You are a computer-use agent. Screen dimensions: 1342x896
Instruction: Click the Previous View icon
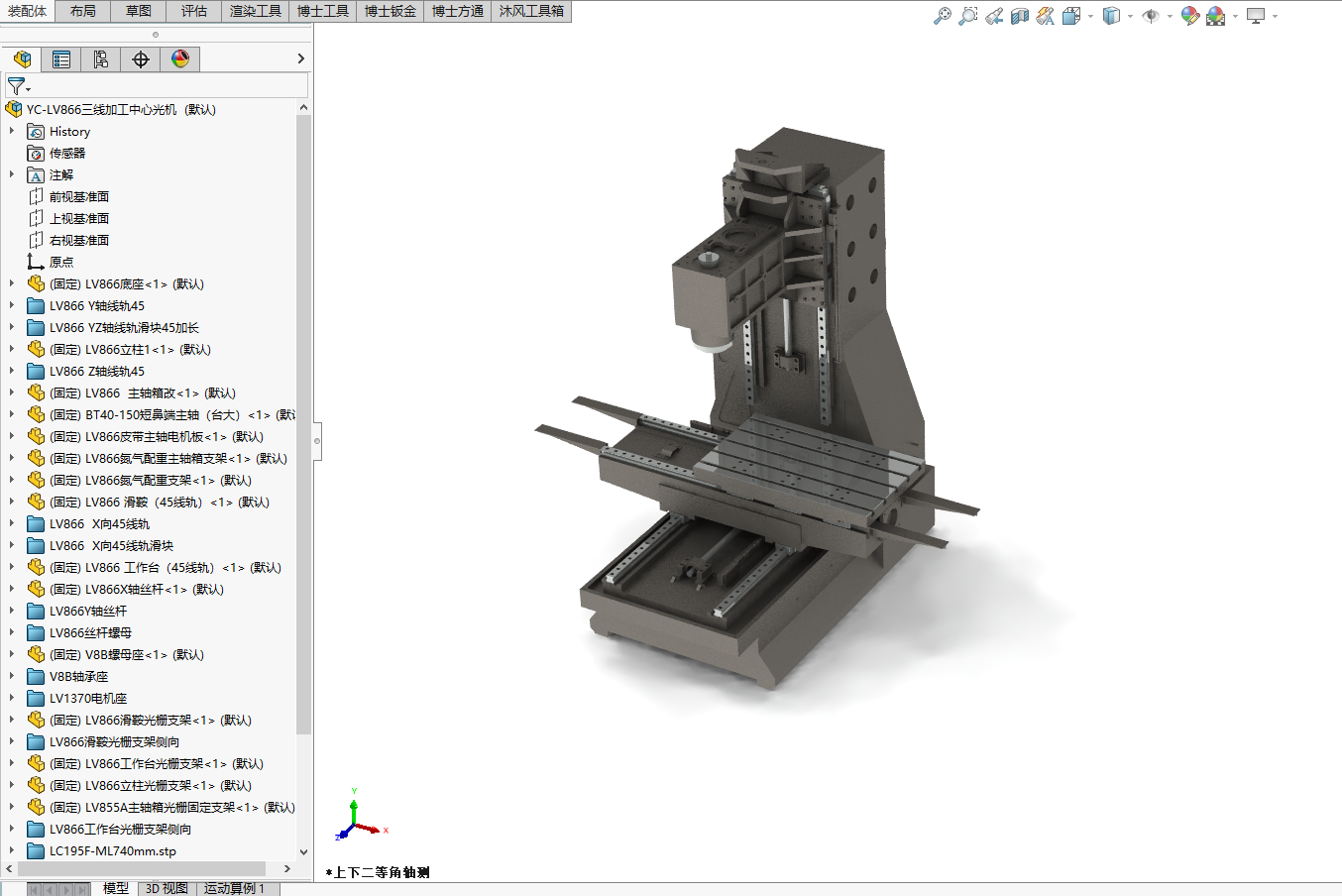(994, 16)
